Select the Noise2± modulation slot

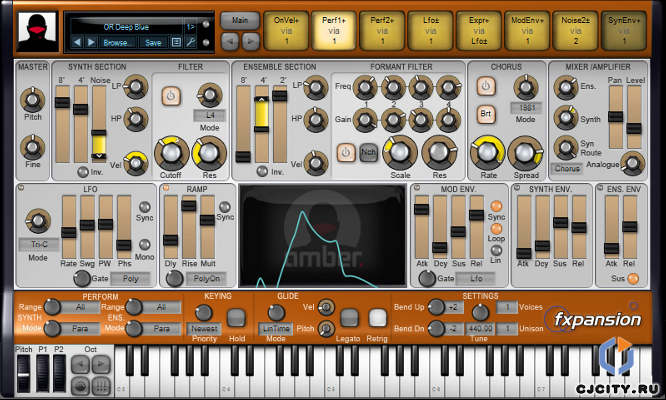[x=576, y=31]
